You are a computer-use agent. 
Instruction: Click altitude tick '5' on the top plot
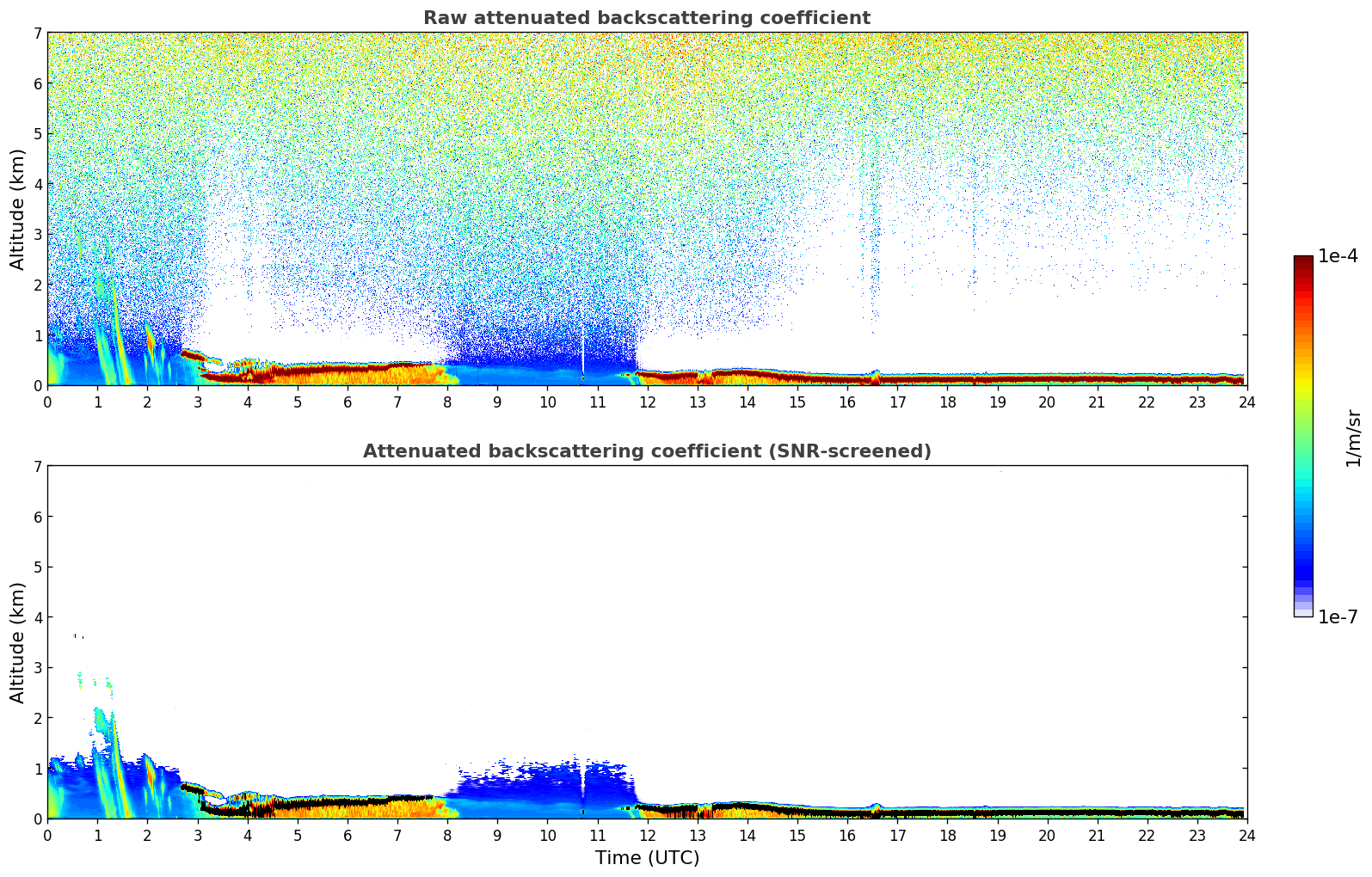coord(38,133)
